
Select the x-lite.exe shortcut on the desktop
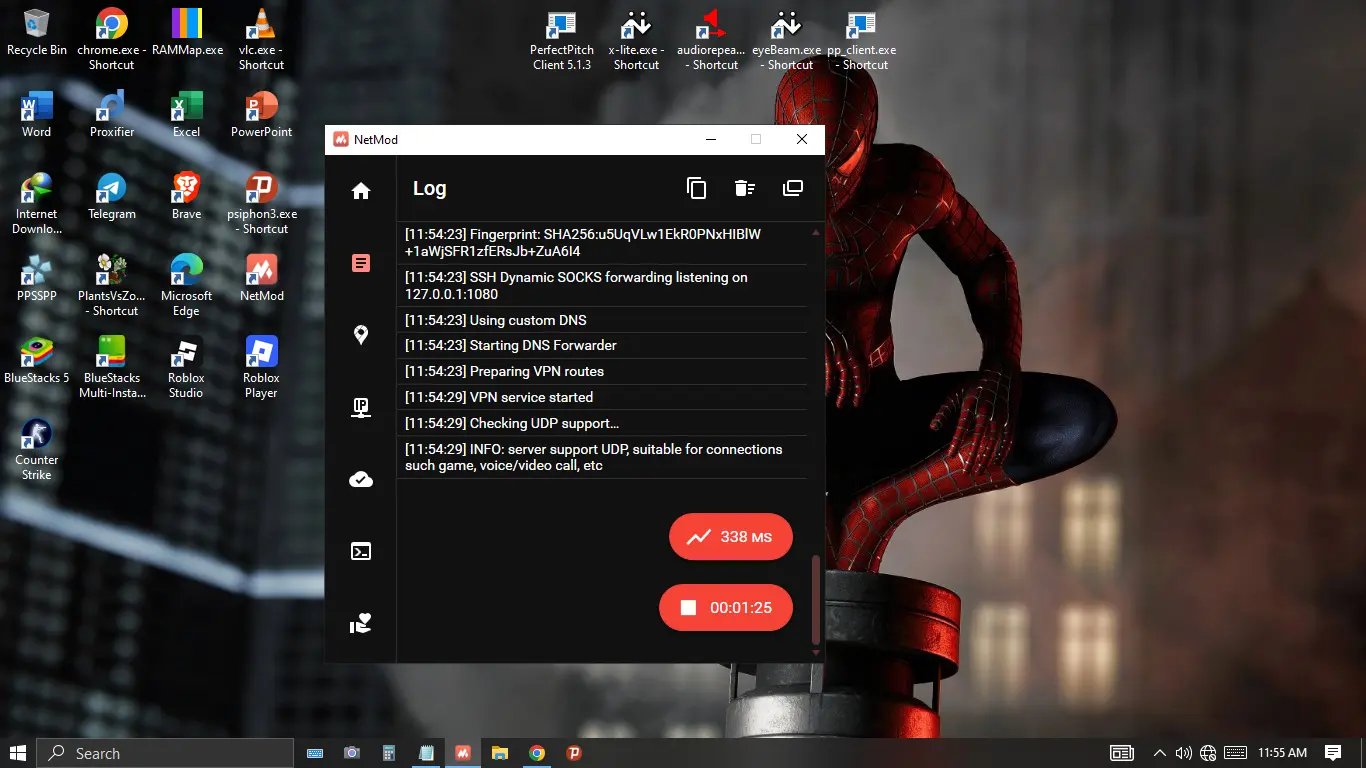pos(637,40)
